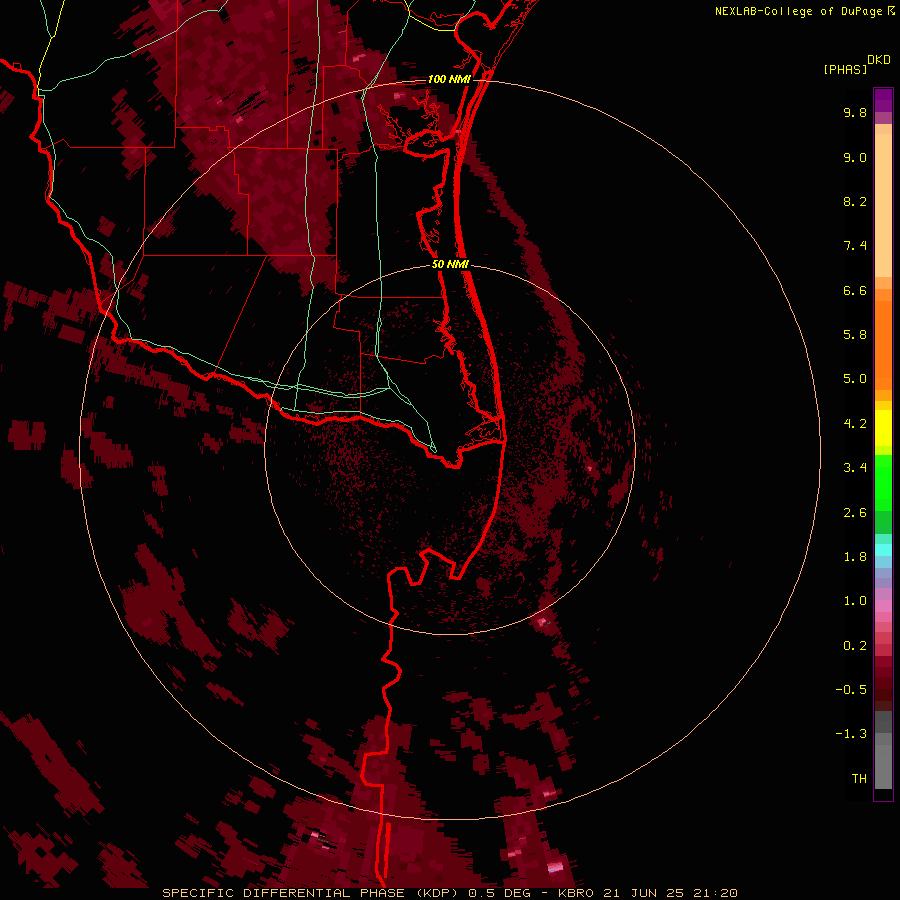Click the 21 JUN 25 21:20 timestamp
The height and width of the screenshot is (900, 900).
point(670,893)
